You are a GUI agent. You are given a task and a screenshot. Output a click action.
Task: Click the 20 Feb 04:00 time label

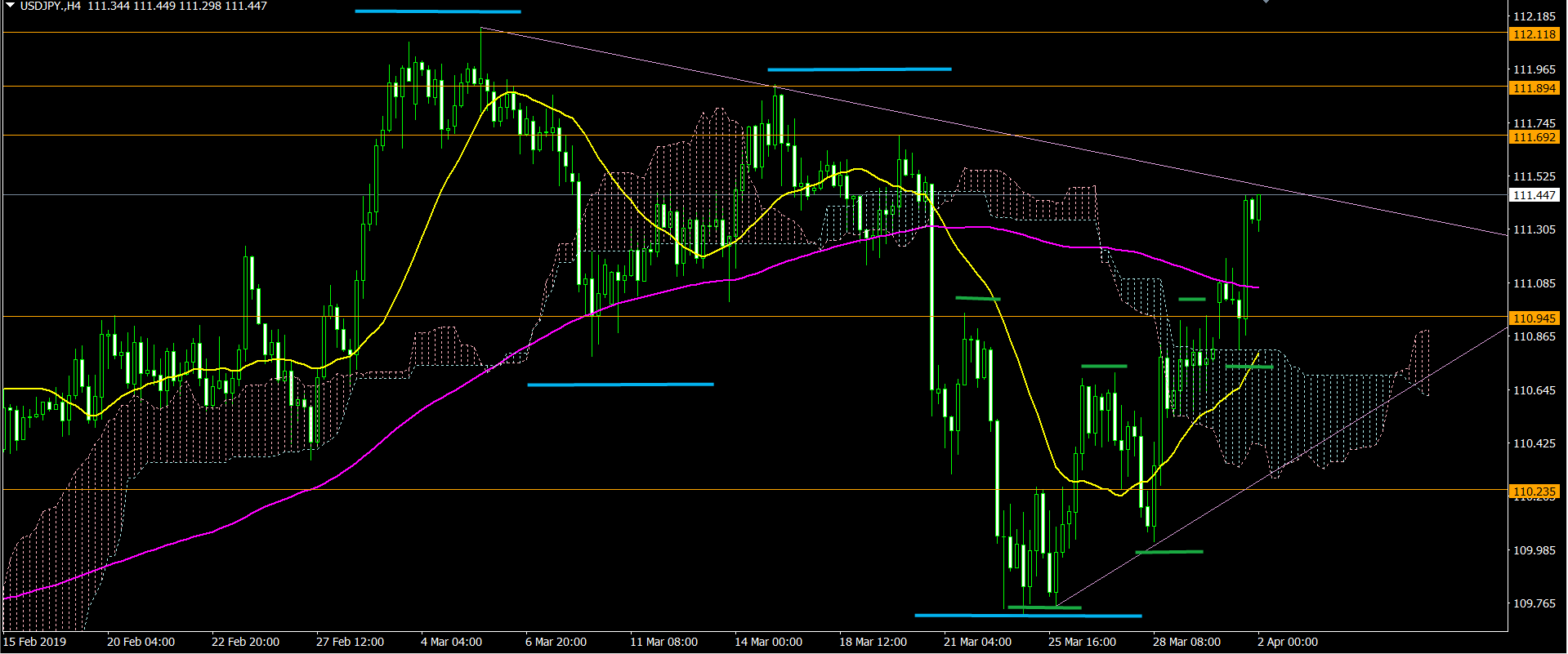141,642
